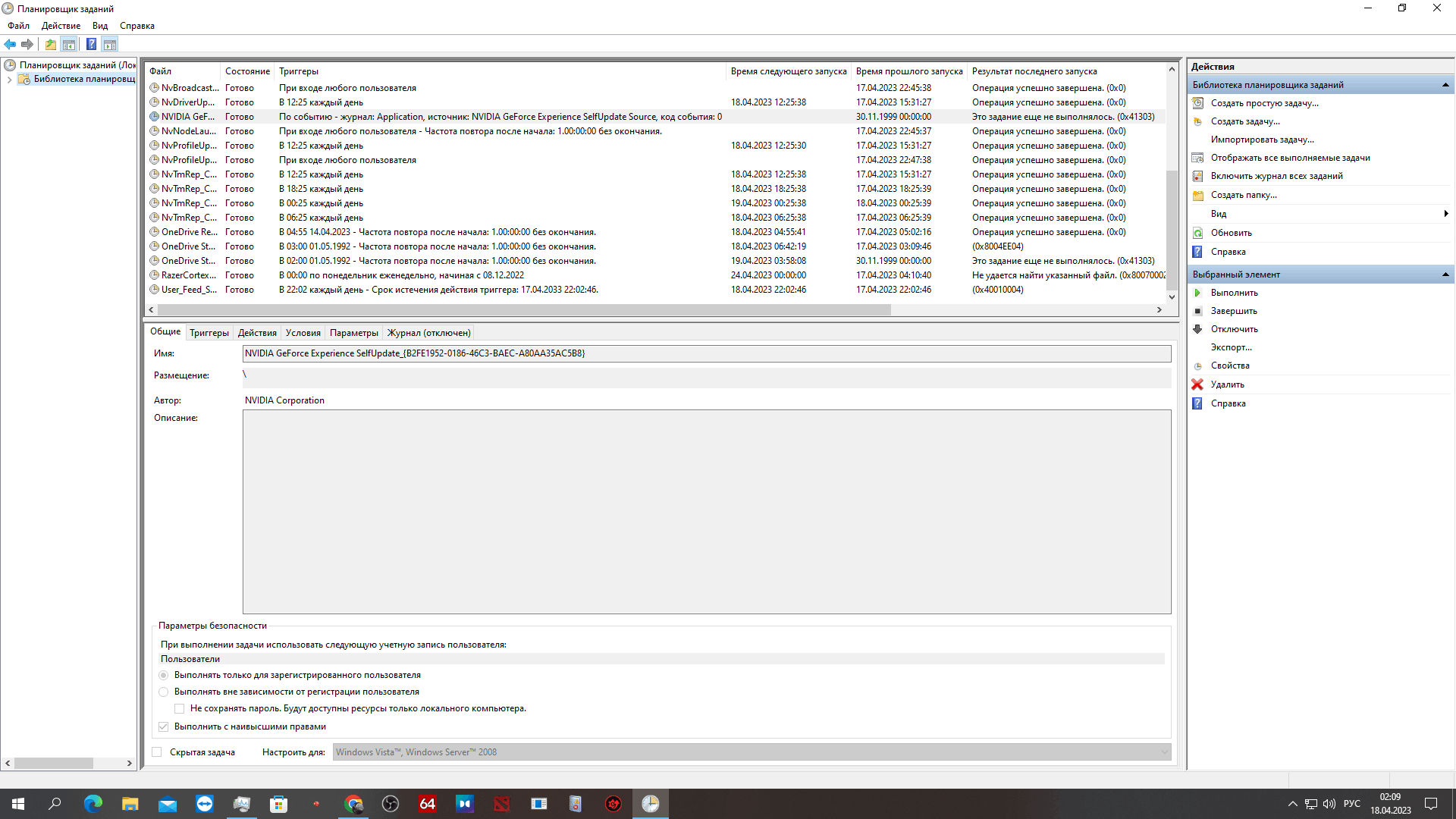Open the Файл menu
1456x819 pixels.
click(18, 26)
